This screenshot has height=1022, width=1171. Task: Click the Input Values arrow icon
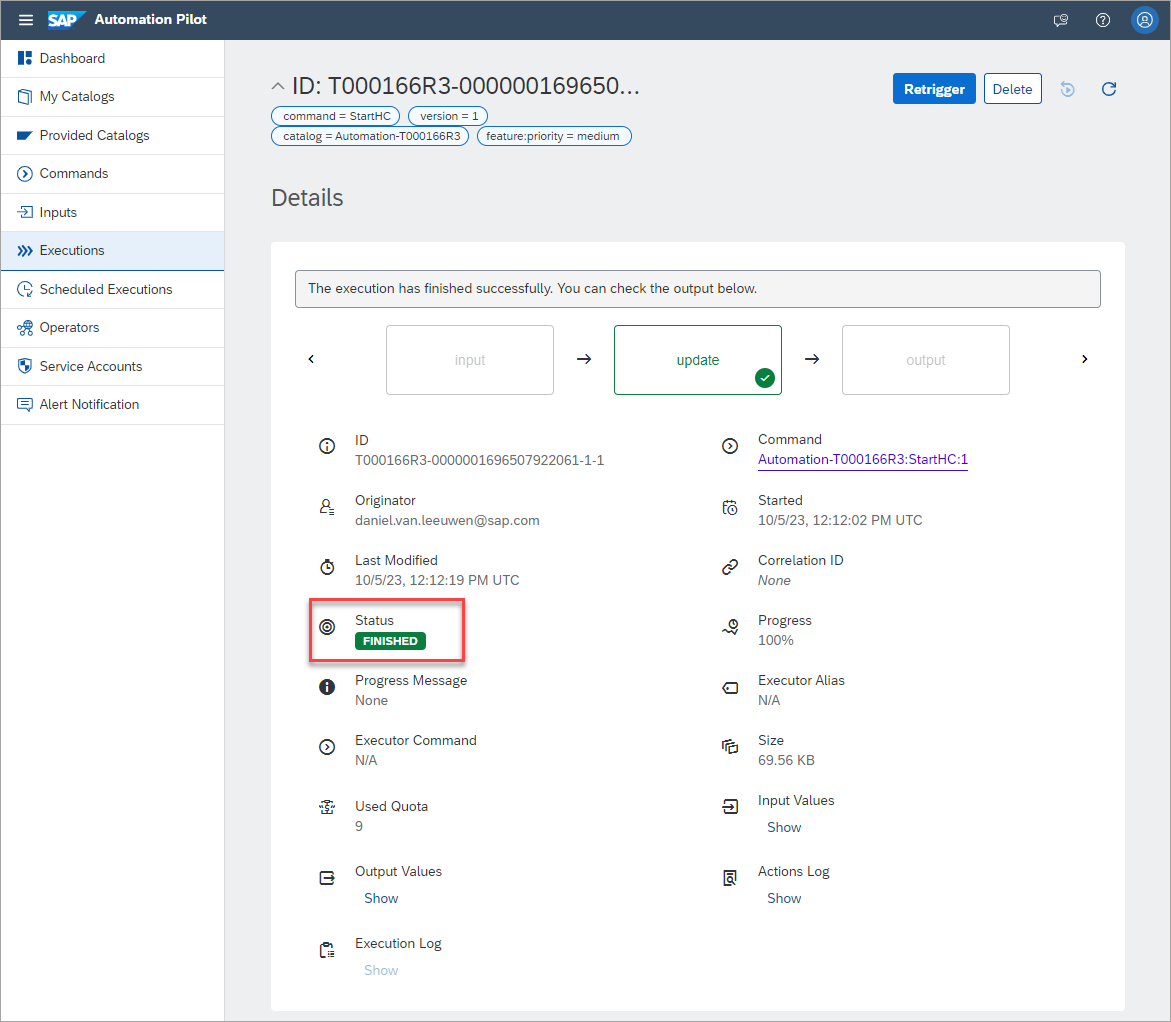click(730, 806)
